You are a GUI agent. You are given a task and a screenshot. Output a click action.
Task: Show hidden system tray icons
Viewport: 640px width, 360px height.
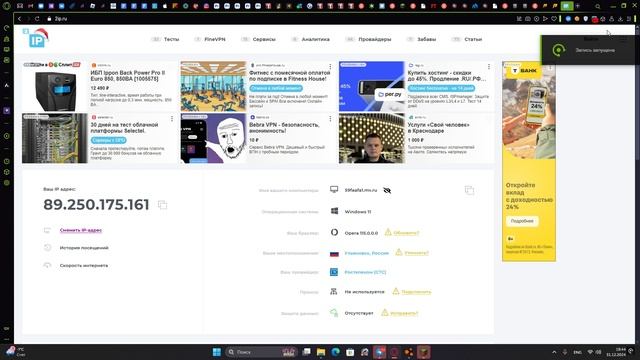tap(554, 352)
